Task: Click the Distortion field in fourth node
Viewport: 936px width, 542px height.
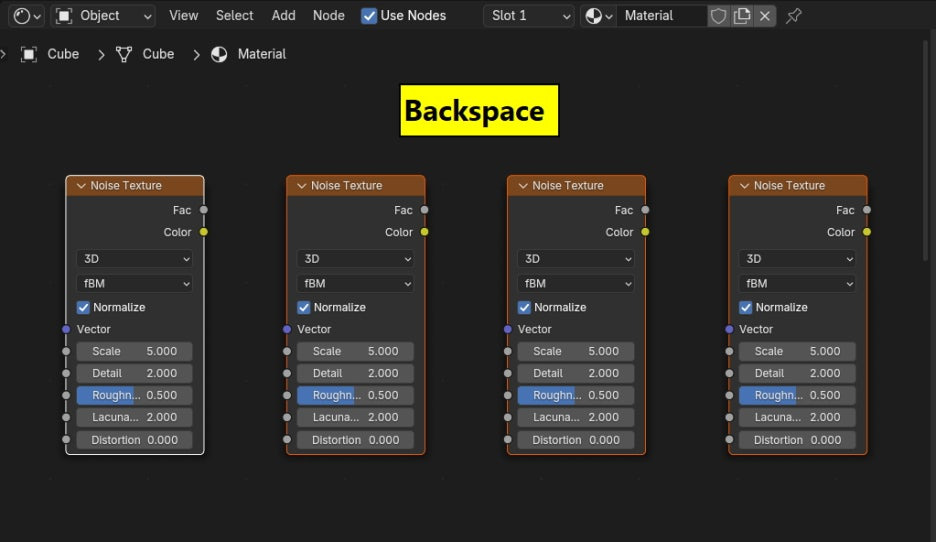Action: click(798, 440)
